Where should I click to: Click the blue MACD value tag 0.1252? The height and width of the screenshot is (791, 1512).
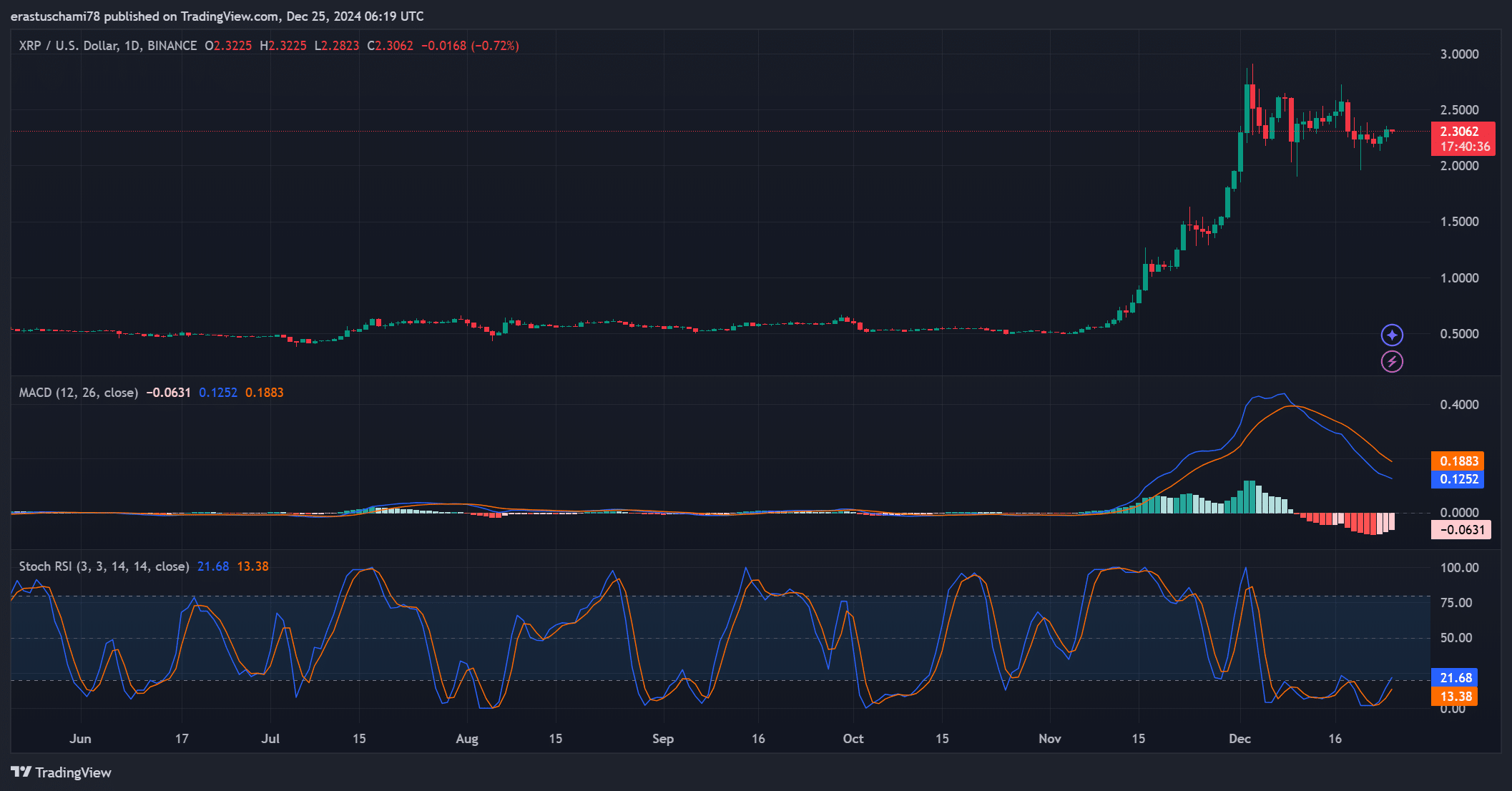point(1458,479)
